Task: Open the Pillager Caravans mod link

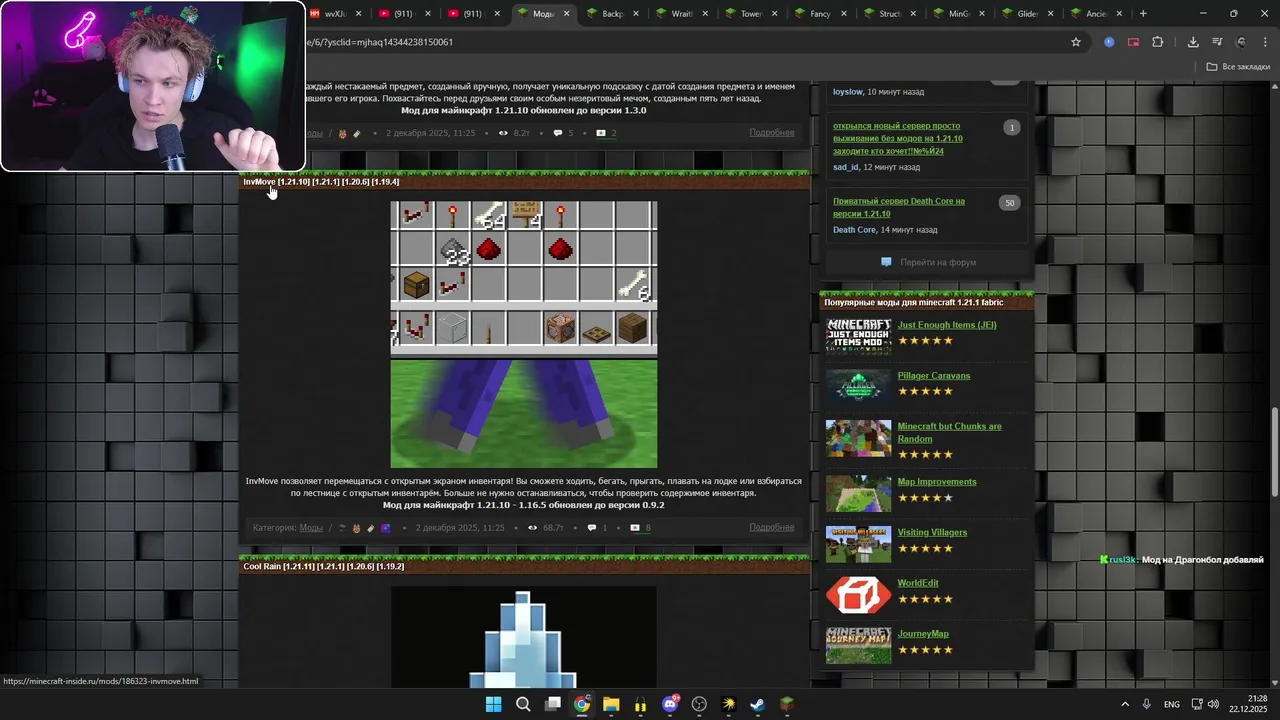Action: pos(934,376)
